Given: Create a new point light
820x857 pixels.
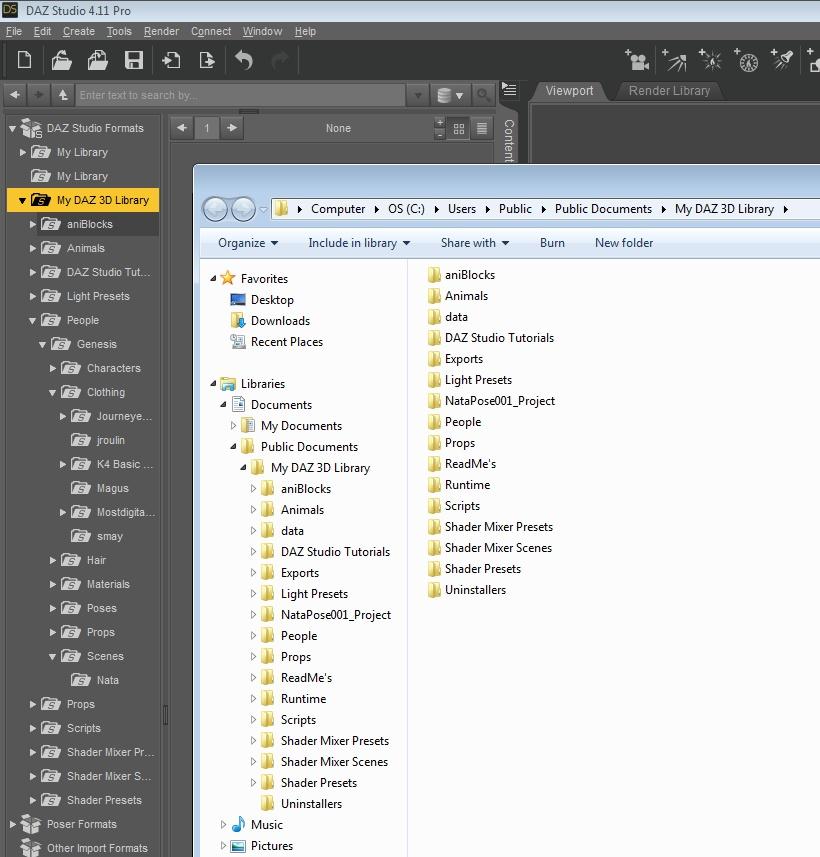Looking at the screenshot, I should coord(713,60).
